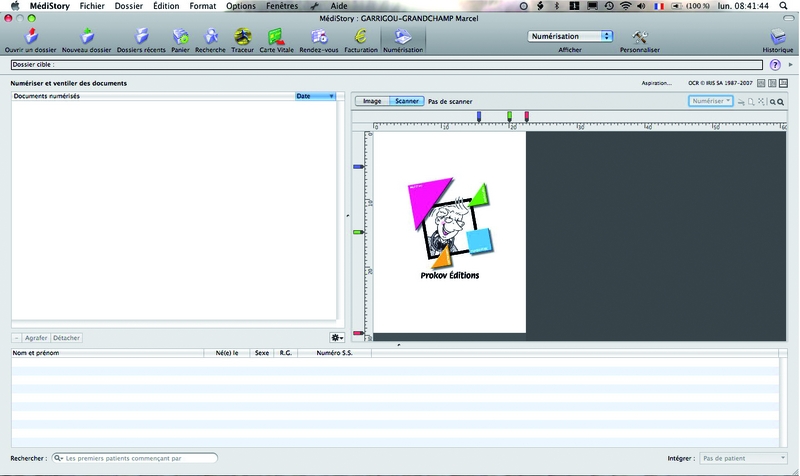Toggle the Numérisation toolbar button
The width and height of the screenshot is (800, 476).
point(403,38)
